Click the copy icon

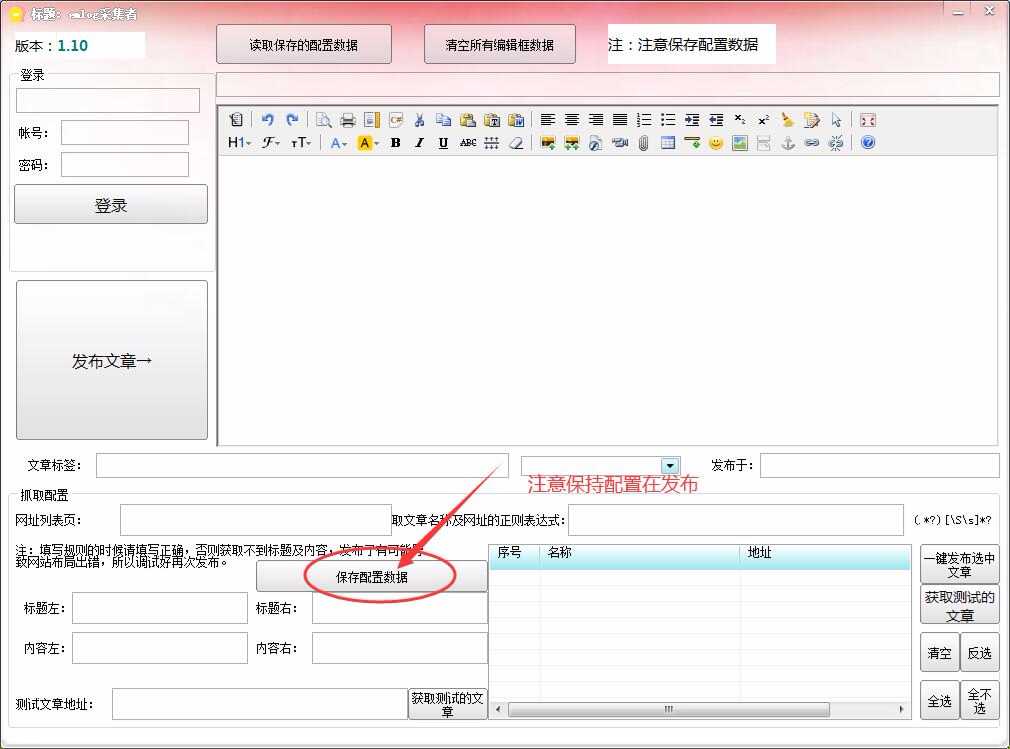[x=443, y=119]
